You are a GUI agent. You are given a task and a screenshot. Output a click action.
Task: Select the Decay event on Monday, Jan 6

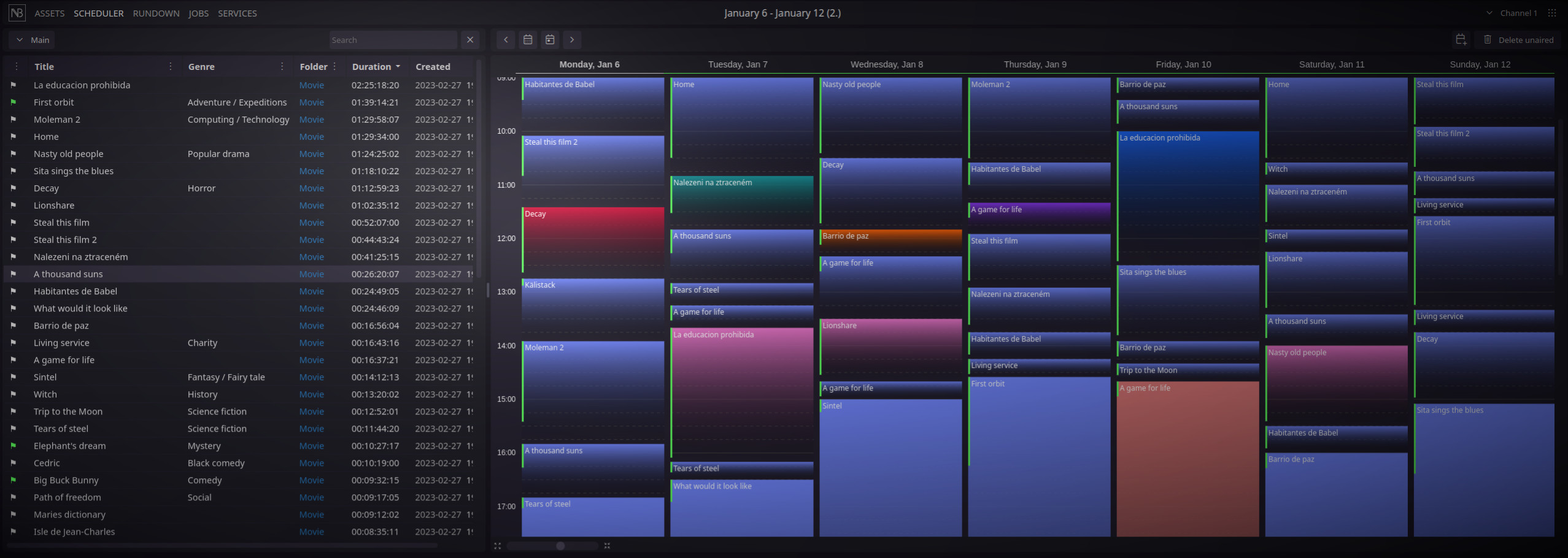point(591,239)
